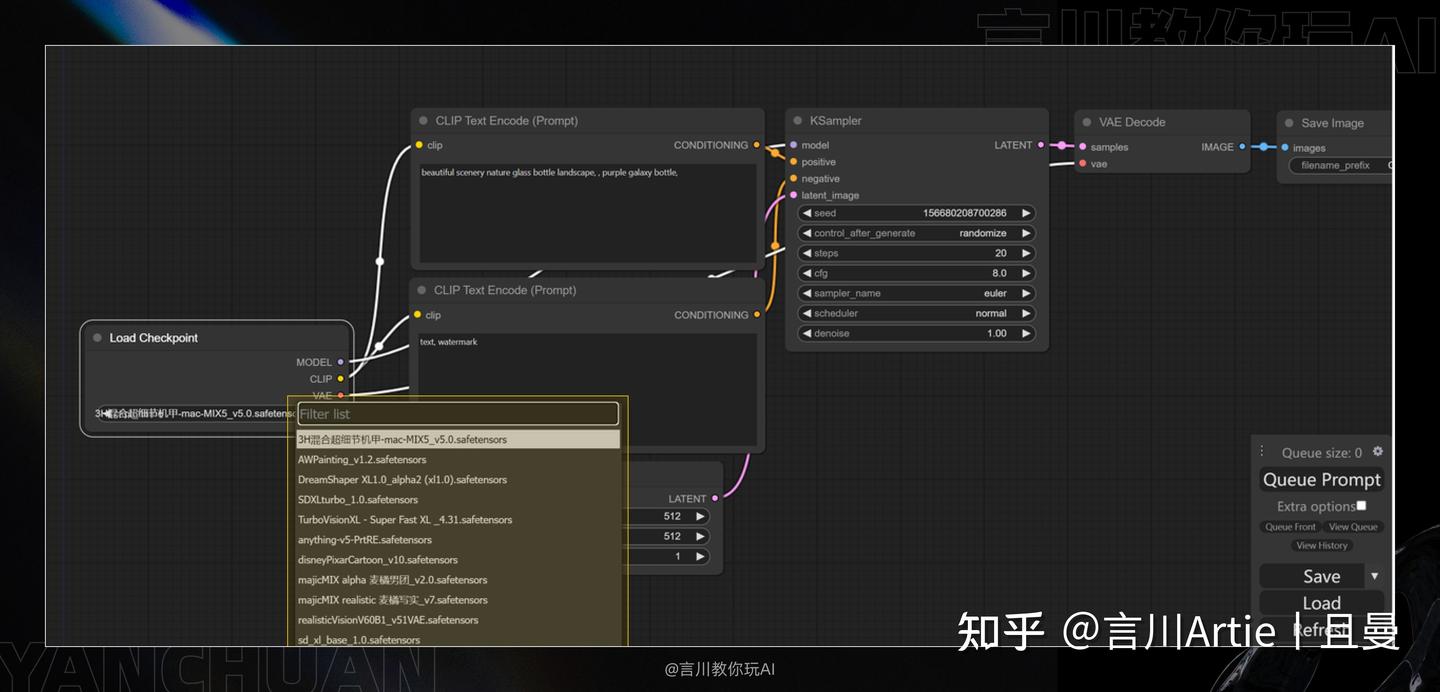Click the View History button
Screen dimensions: 1440x692
click(1322, 545)
